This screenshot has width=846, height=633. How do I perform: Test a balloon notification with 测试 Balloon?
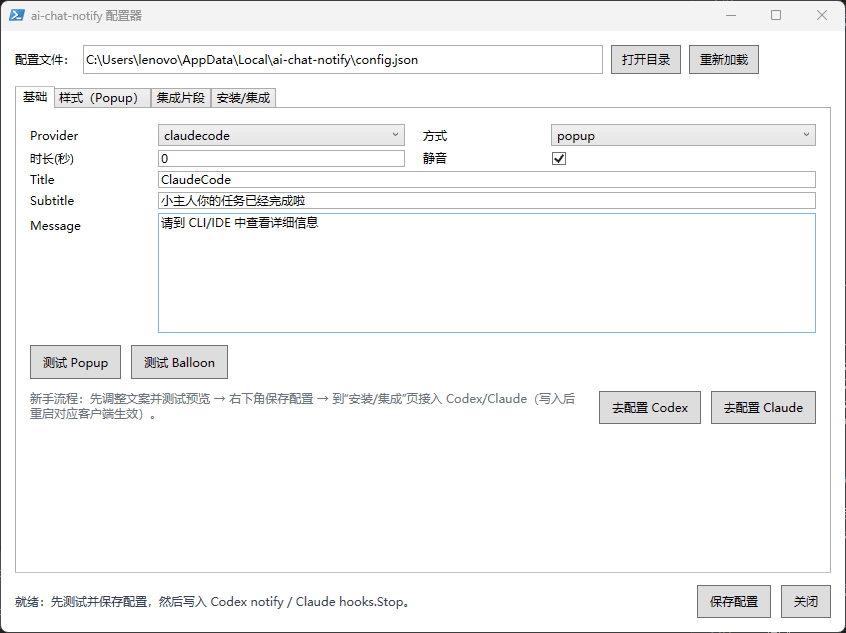179,362
